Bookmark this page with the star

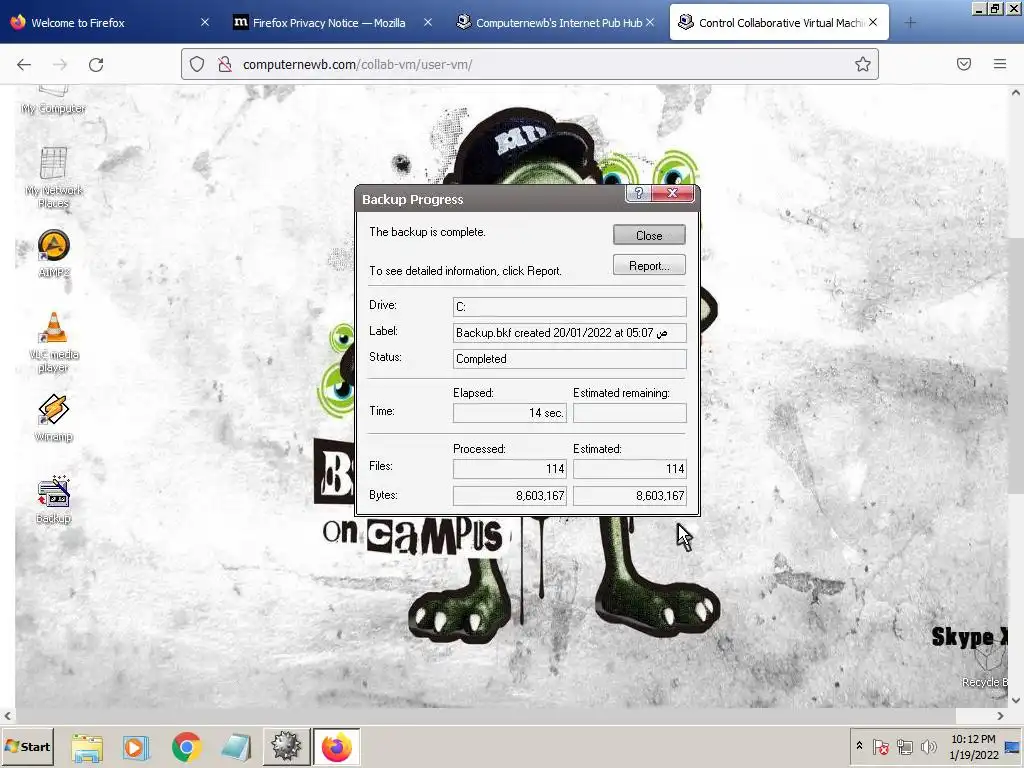[863, 64]
